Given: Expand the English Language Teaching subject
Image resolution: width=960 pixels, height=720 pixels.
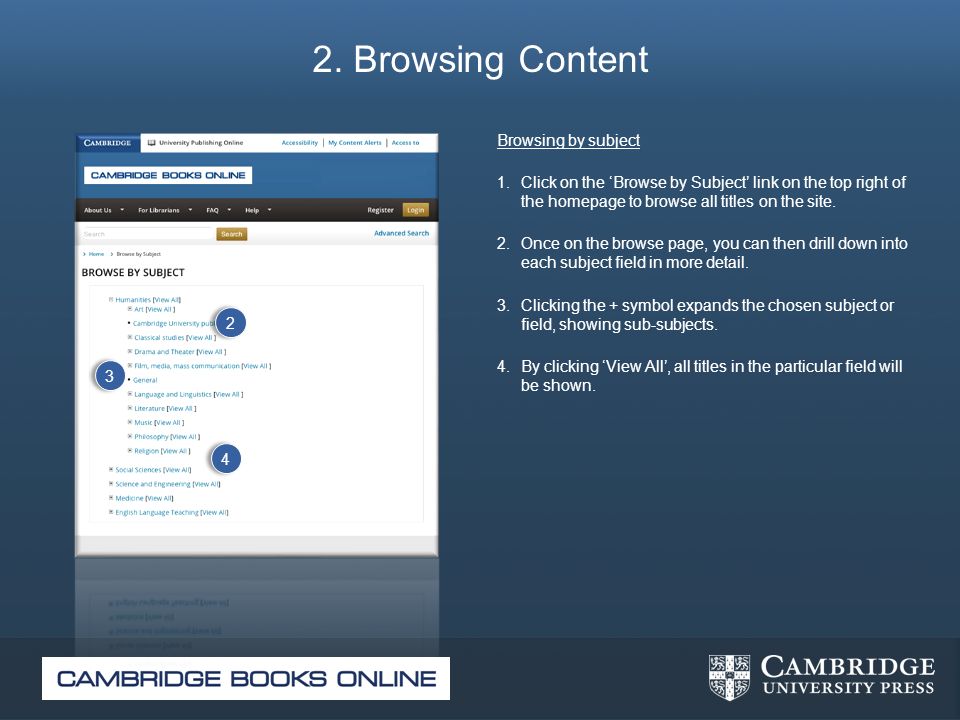Looking at the screenshot, I should 111,512.
